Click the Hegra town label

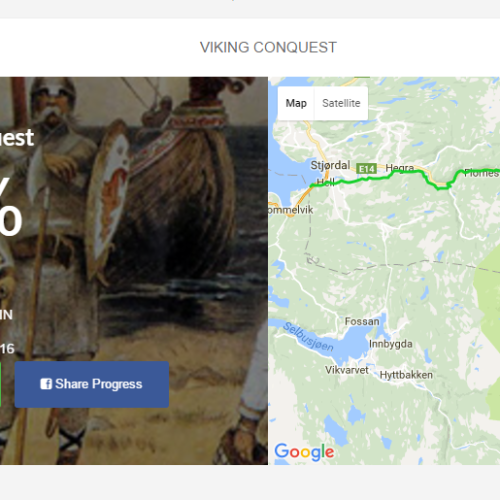400,167
